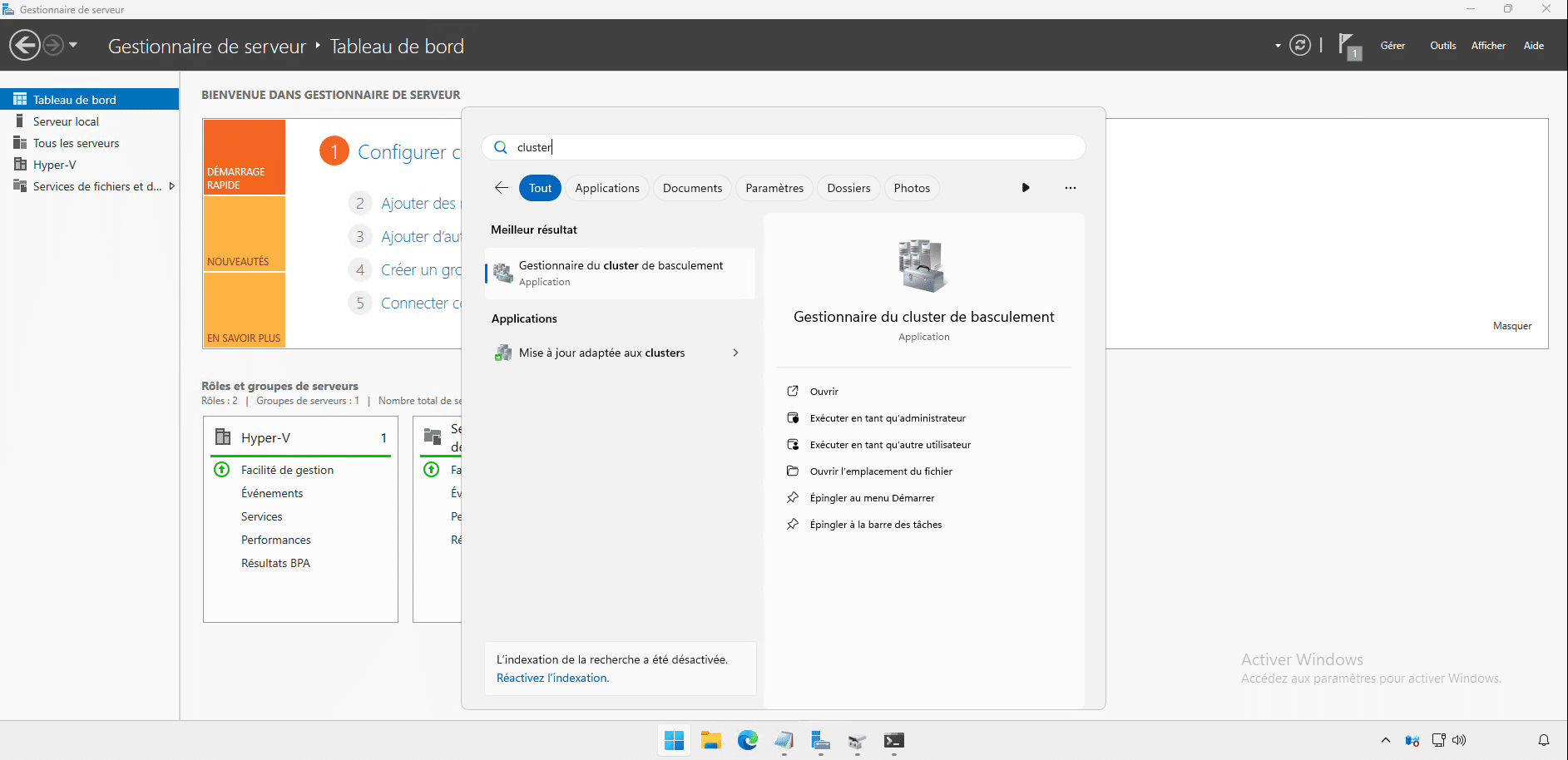Open the navigation history dropdown beside the arrows
The image size is (1568, 760).
73,45
